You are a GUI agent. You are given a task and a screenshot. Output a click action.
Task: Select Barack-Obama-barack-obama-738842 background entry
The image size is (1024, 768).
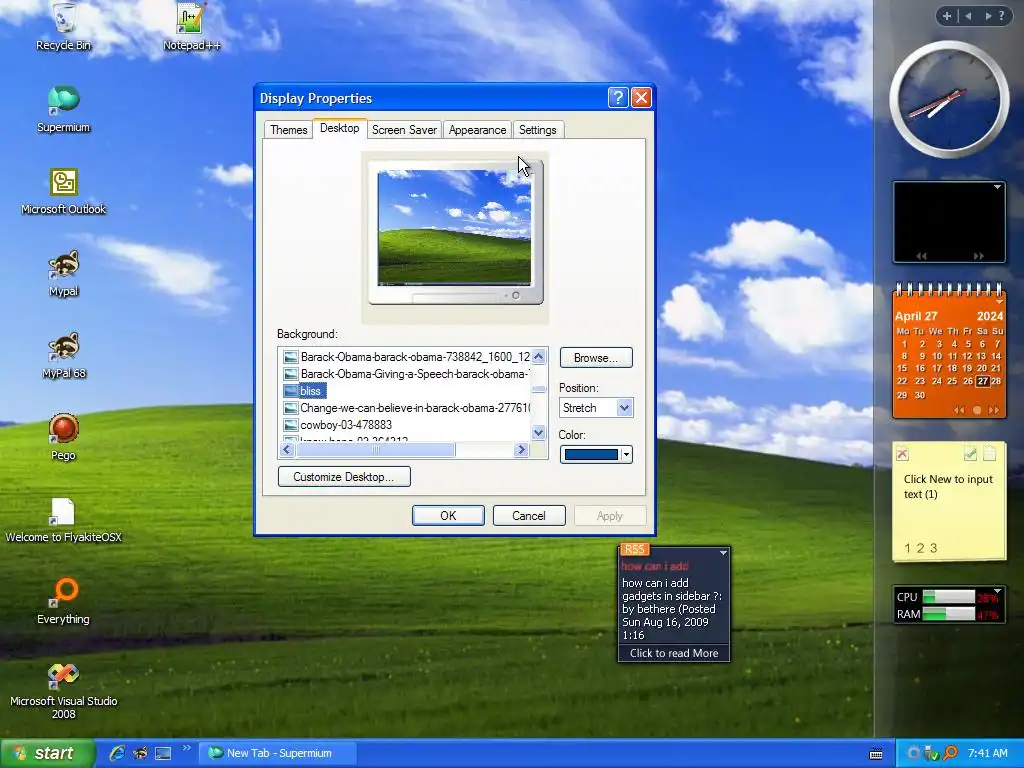point(406,357)
